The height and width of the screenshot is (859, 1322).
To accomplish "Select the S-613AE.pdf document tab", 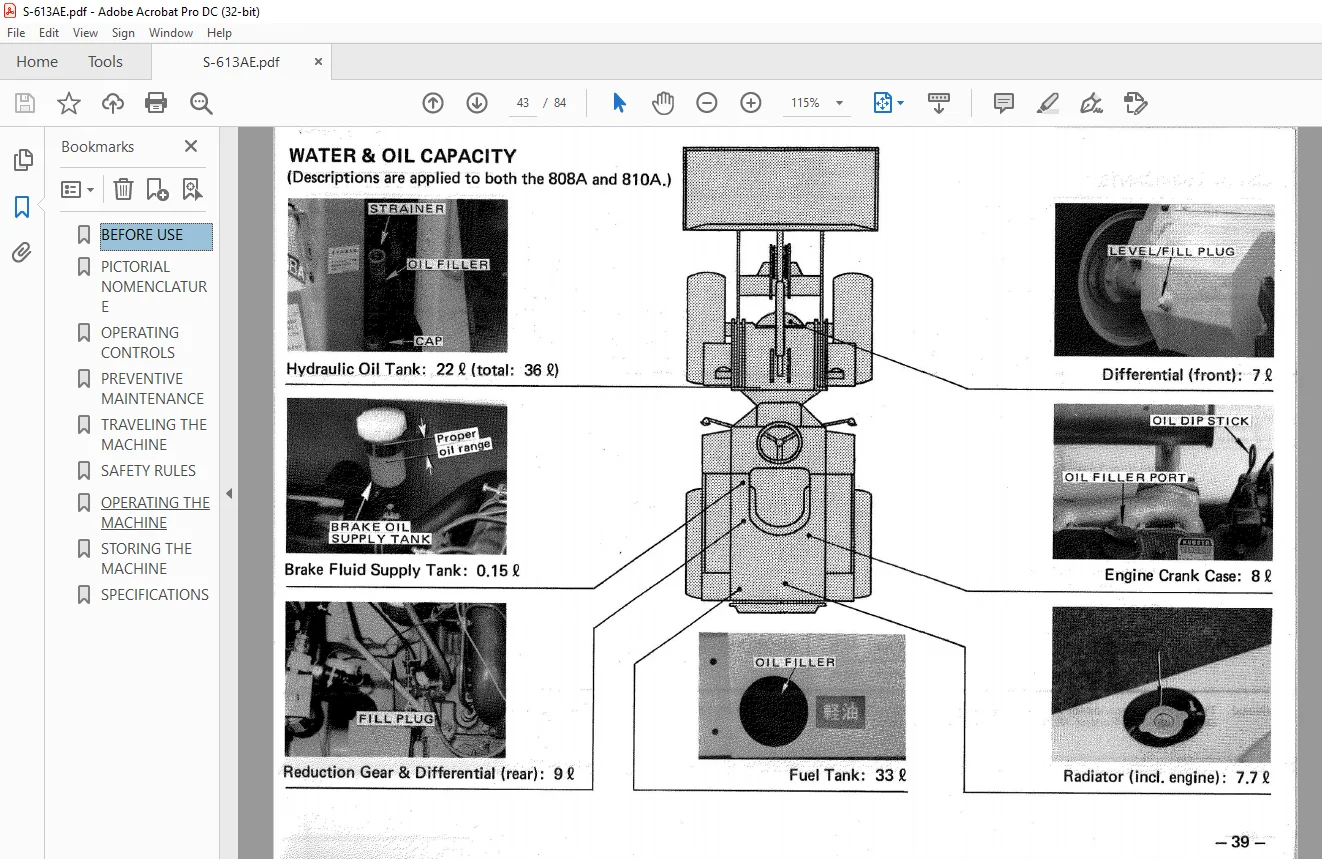I will (x=241, y=62).
